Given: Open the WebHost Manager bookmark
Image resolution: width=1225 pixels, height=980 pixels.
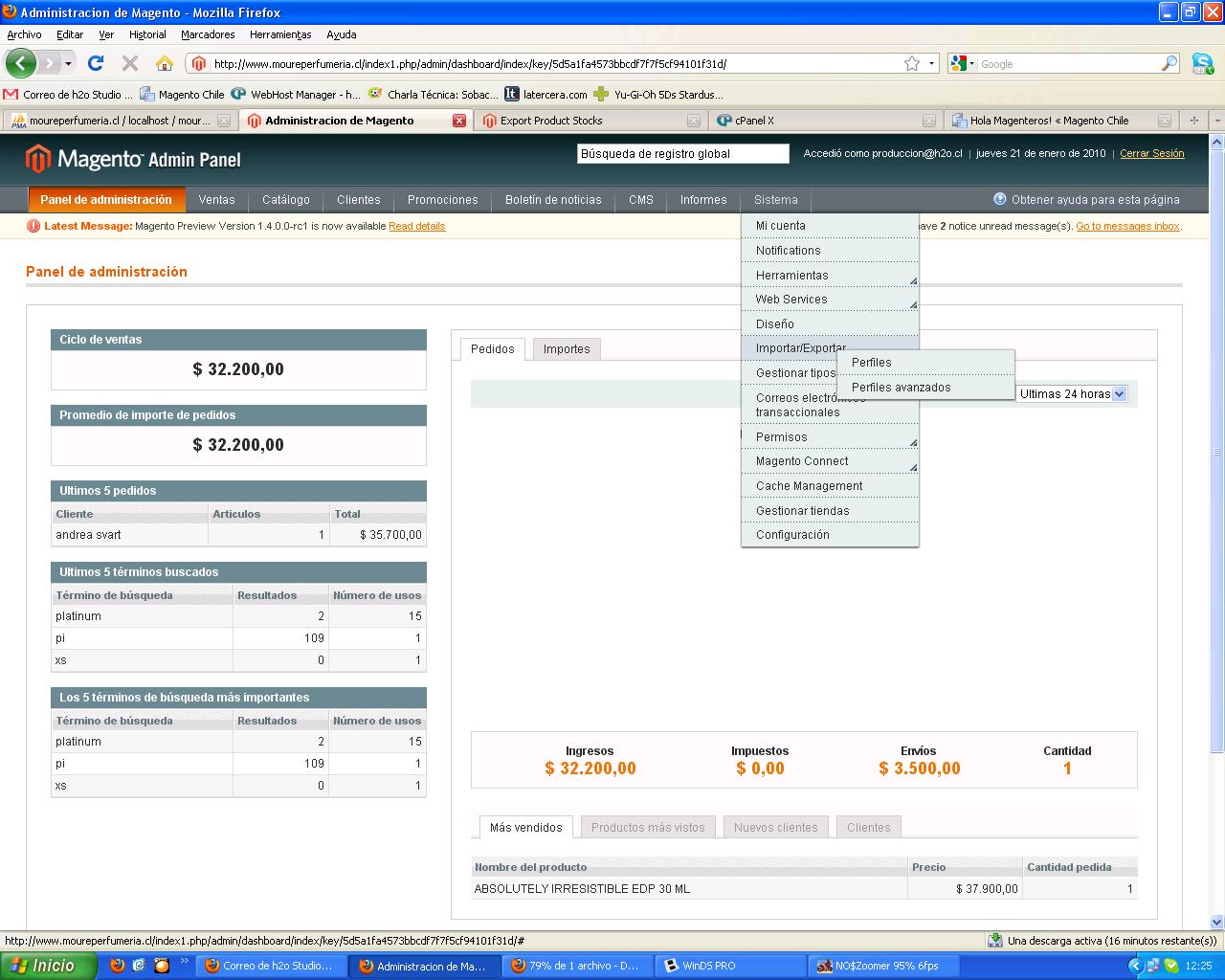Looking at the screenshot, I should [296, 95].
